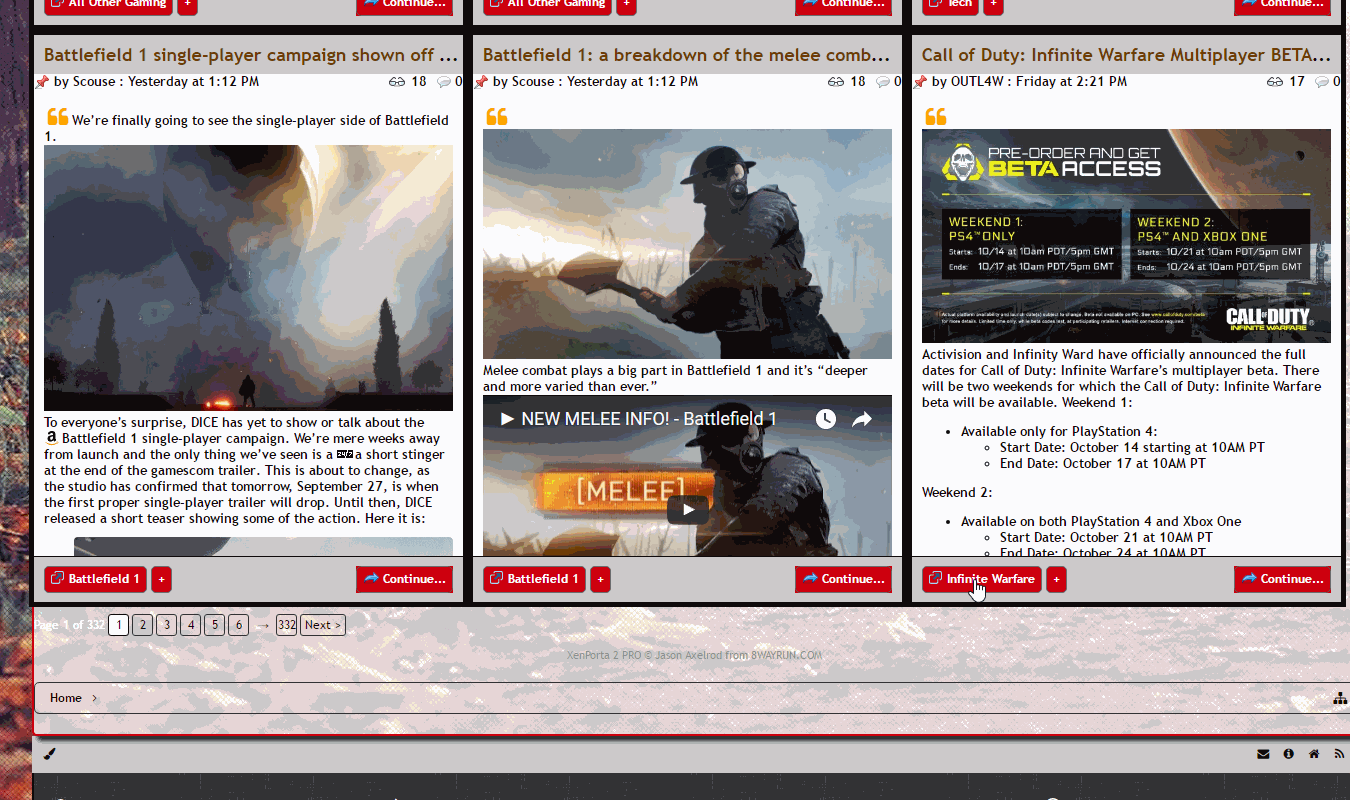Click 'Available on both PlayStation 4 and Xbox One' line
This screenshot has height=800, width=1350.
pyautogui.click(x=1101, y=521)
